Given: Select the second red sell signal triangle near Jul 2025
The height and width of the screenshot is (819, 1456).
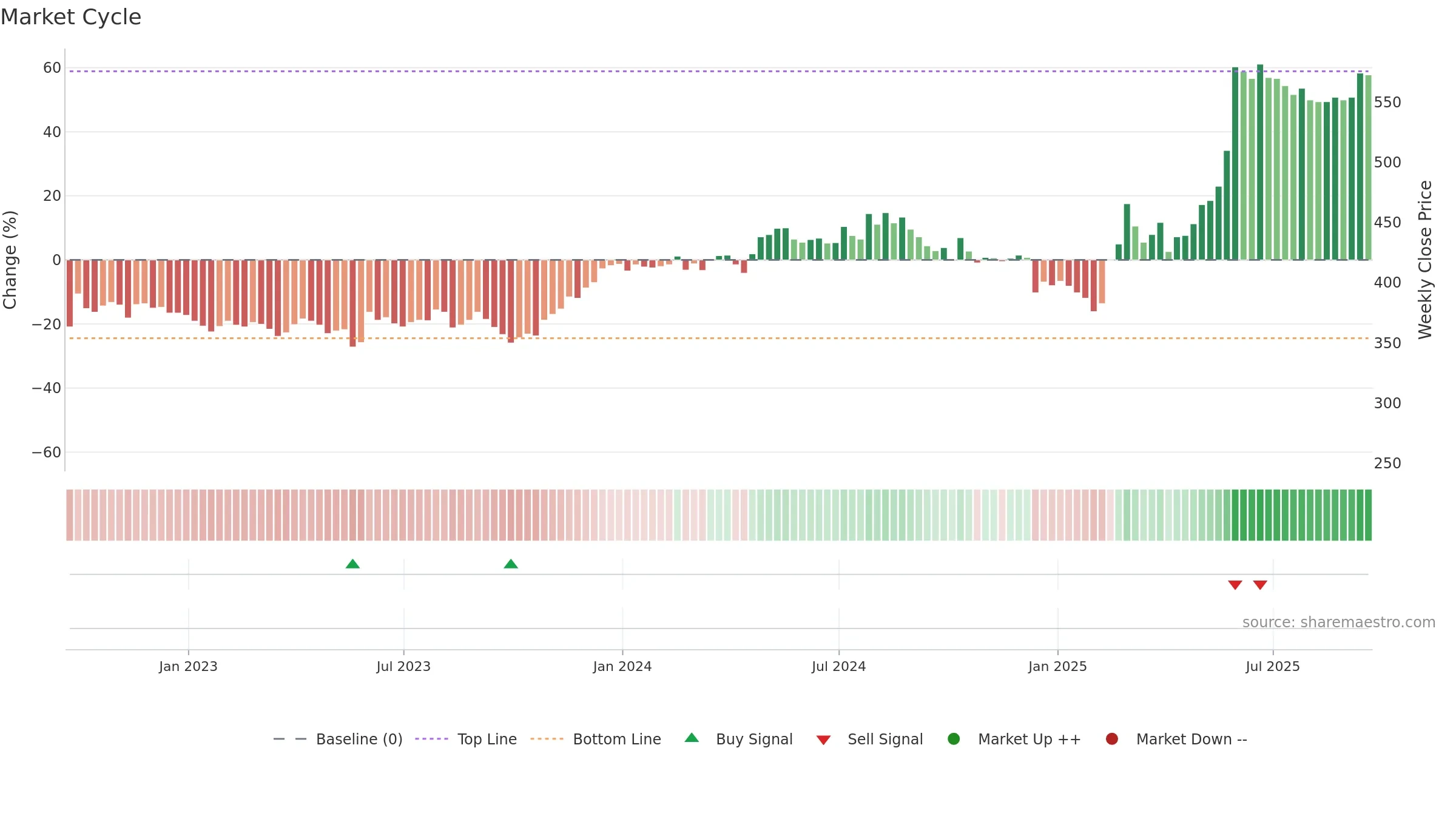Looking at the screenshot, I should point(1260,585).
